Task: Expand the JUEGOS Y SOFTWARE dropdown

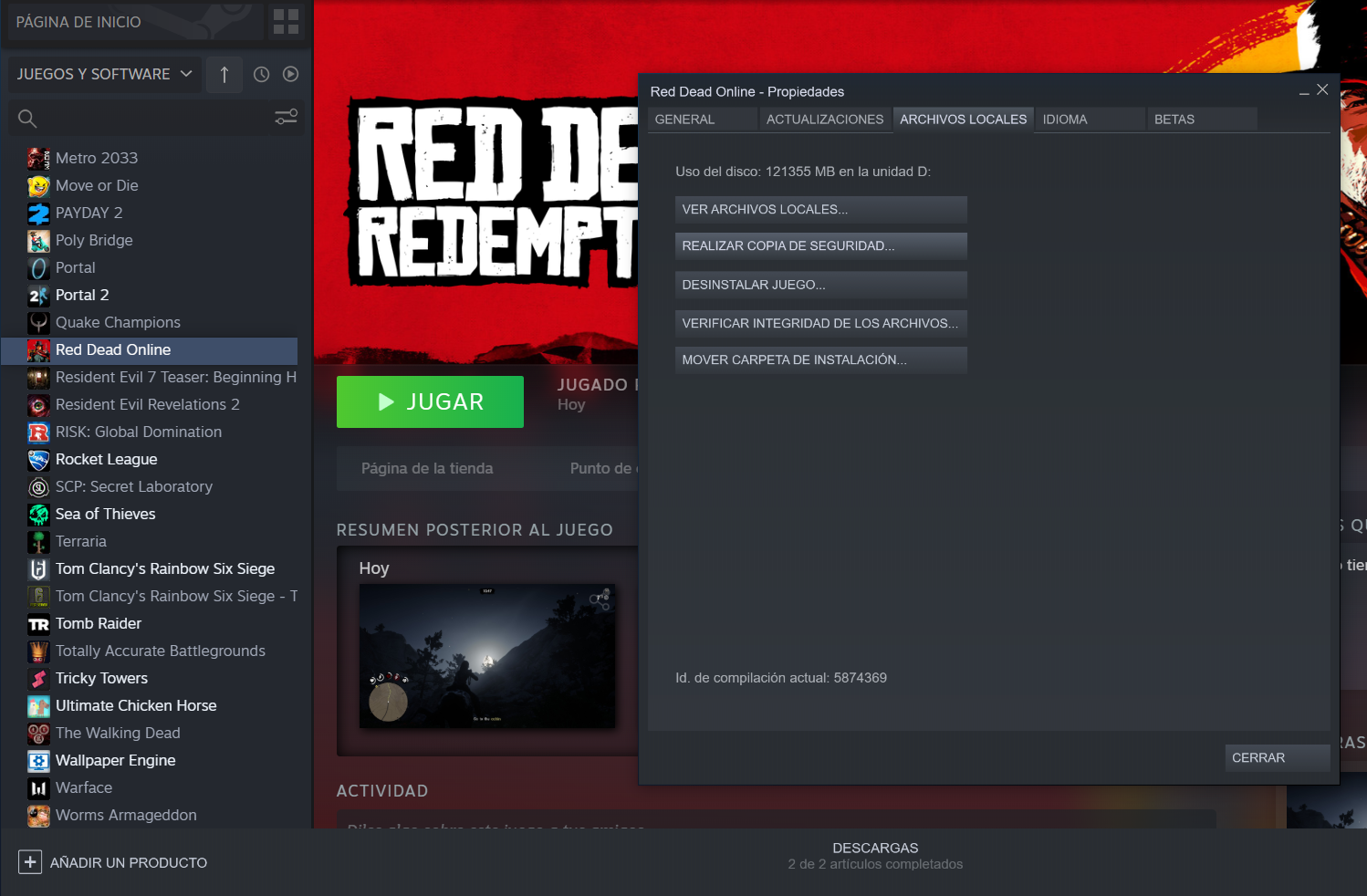Action: (x=105, y=74)
